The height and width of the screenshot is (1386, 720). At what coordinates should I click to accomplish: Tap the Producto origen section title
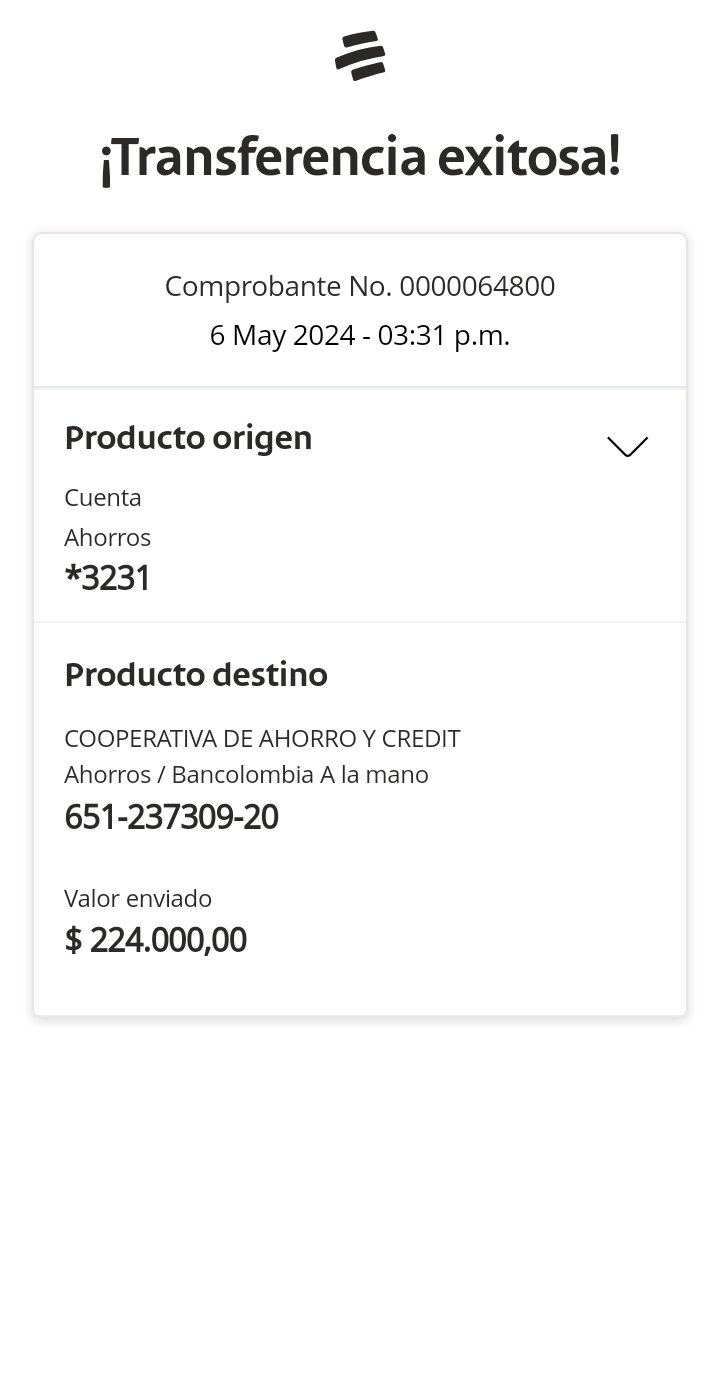coord(188,438)
